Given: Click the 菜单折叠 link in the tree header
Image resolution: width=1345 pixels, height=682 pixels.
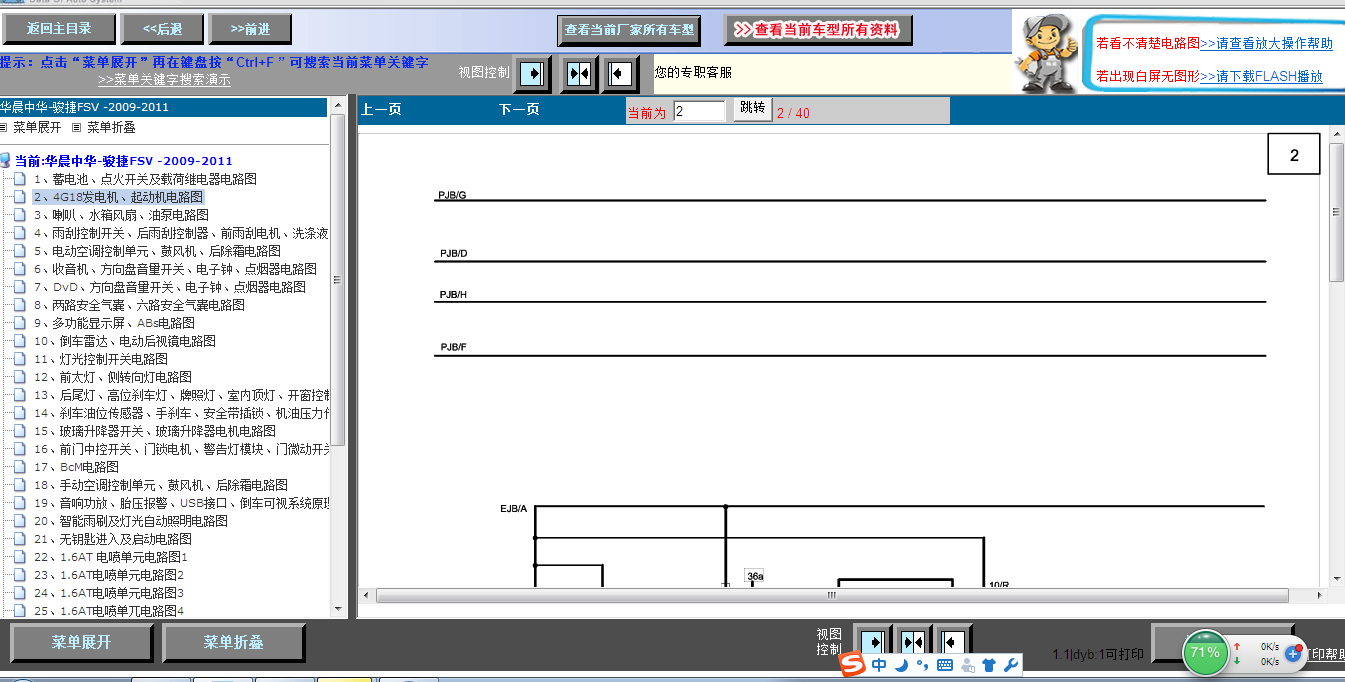Looking at the screenshot, I should (111, 128).
